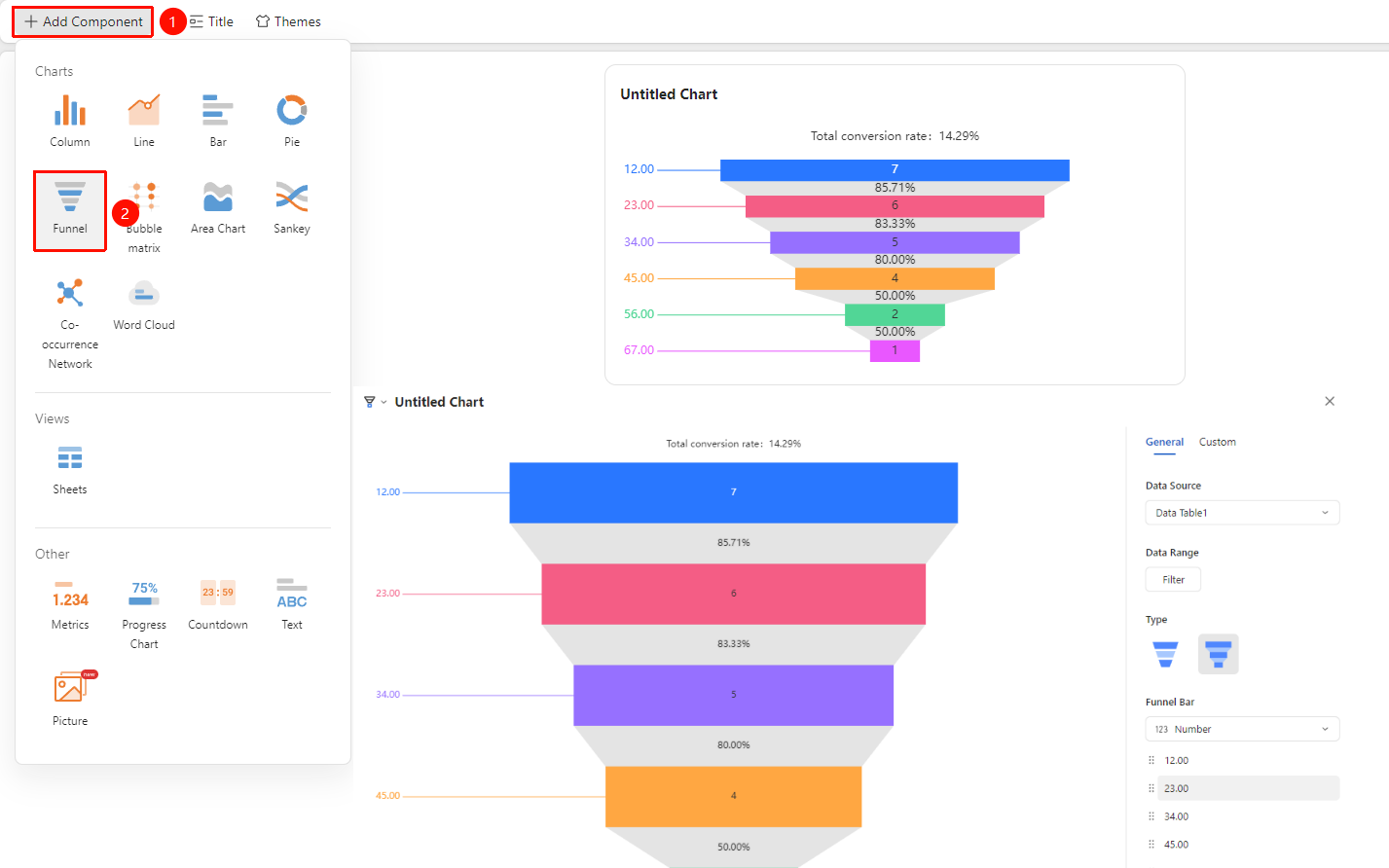Click the pink funnel bar labeled 6 in the editor
The height and width of the screenshot is (868, 1389).
pos(734,594)
